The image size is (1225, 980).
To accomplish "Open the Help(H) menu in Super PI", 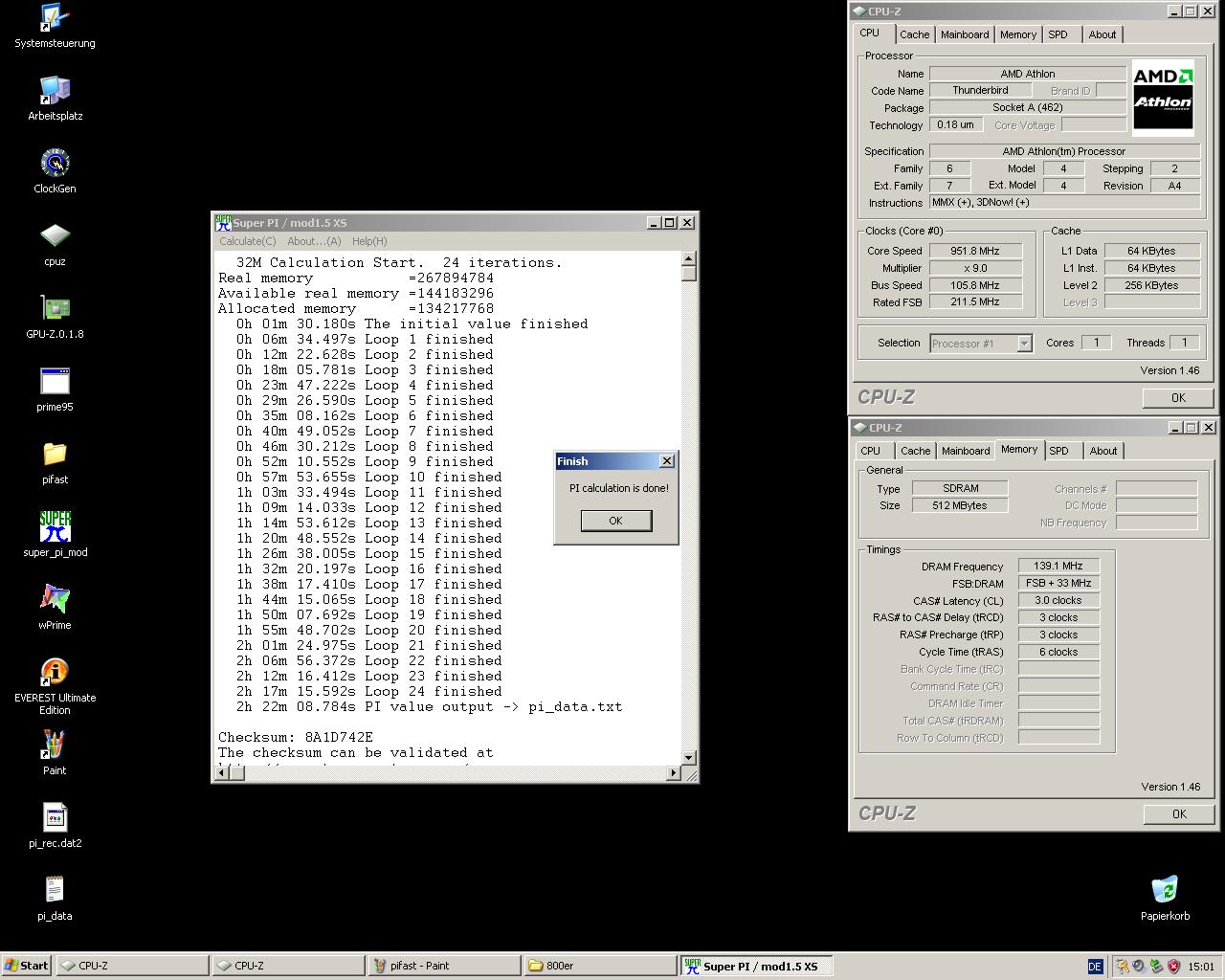I will pyautogui.click(x=369, y=241).
